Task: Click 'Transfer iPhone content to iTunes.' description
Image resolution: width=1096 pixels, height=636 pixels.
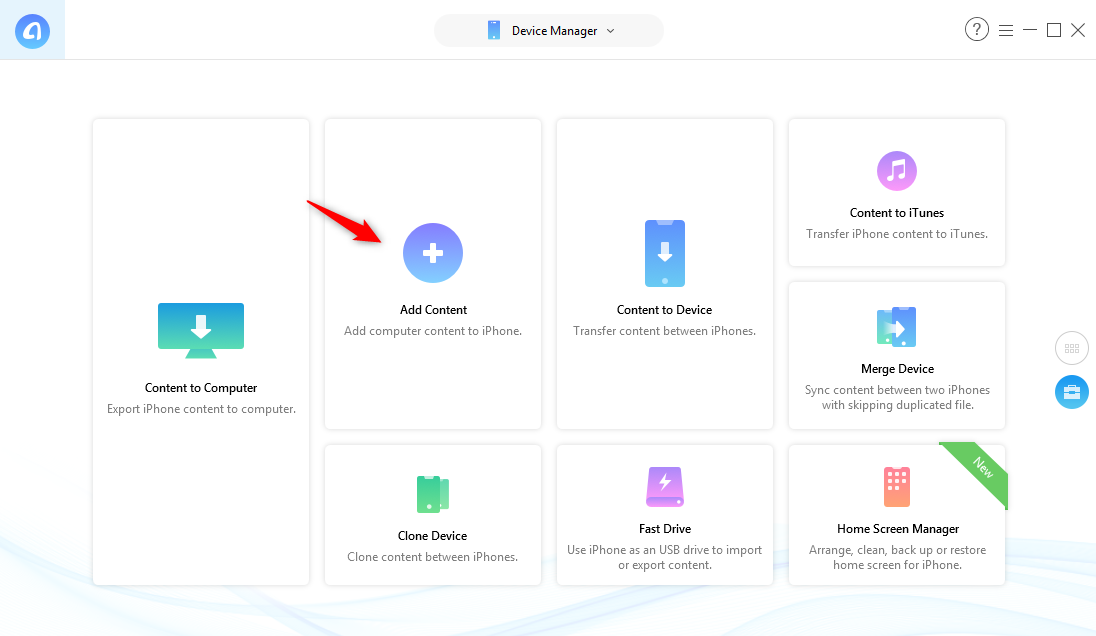Action: click(897, 234)
